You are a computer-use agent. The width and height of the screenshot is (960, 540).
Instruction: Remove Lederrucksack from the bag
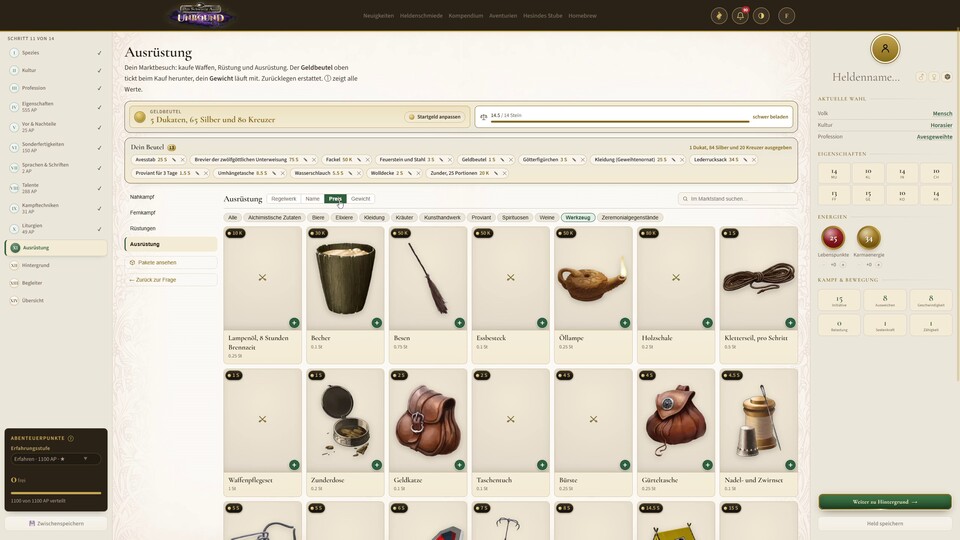coord(754,160)
